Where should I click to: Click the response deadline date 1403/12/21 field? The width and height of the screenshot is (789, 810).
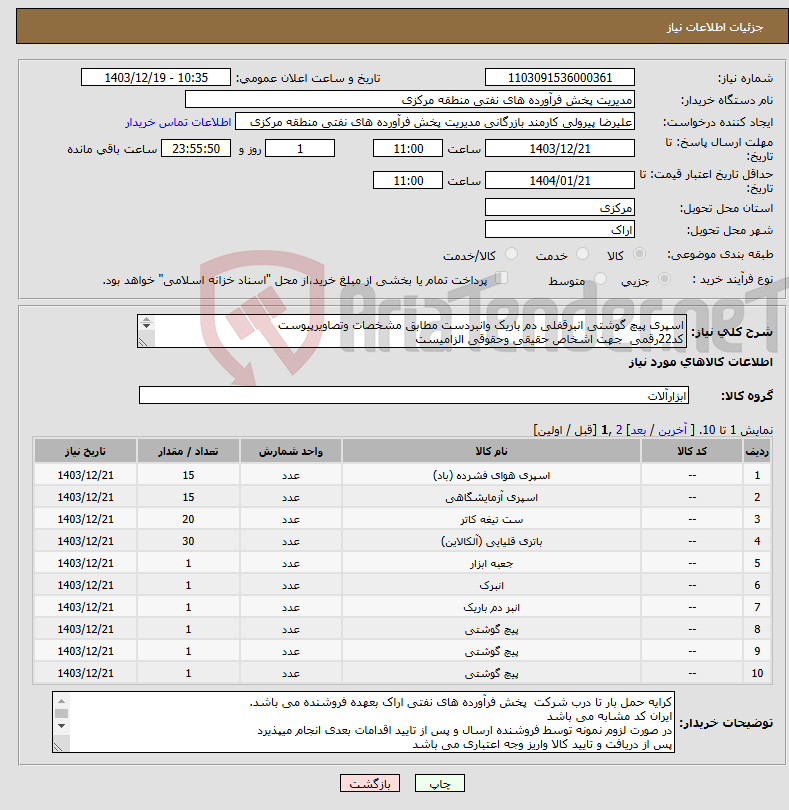click(560, 148)
